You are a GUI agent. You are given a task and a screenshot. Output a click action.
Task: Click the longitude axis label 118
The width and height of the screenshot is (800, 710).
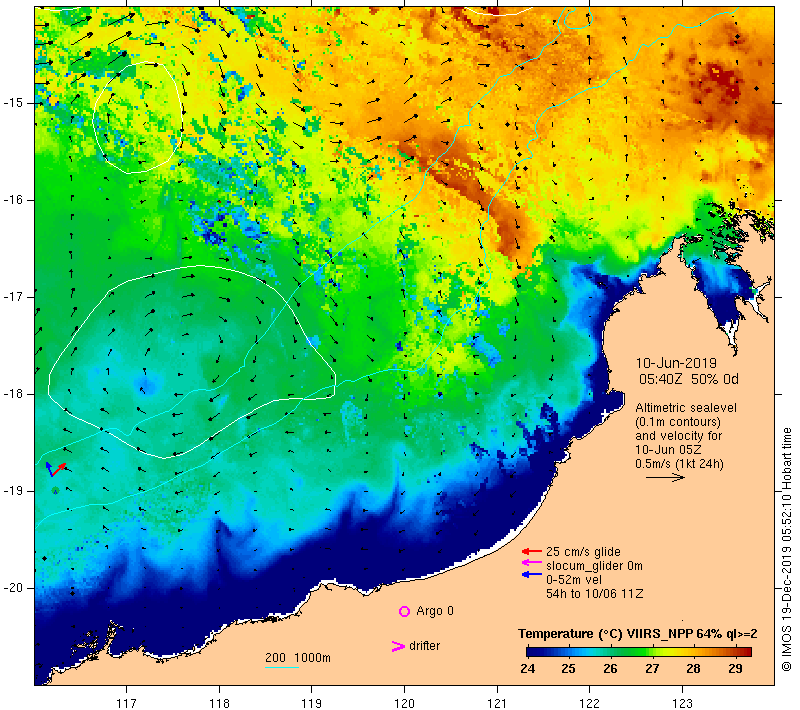pyautogui.click(x=219, y=704)
